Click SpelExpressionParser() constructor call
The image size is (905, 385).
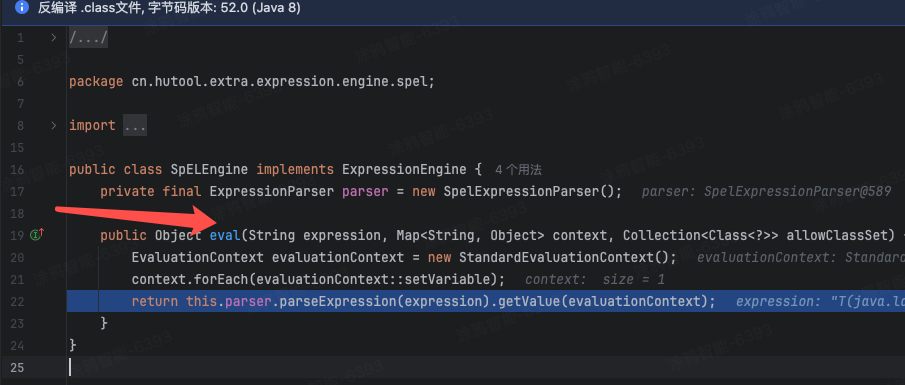pyautogui.click(x=528, y=192)
